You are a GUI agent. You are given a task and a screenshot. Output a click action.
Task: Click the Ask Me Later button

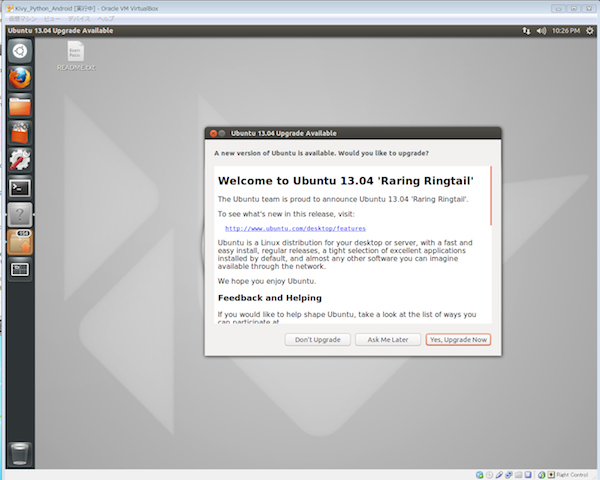[x=388, y=340]
